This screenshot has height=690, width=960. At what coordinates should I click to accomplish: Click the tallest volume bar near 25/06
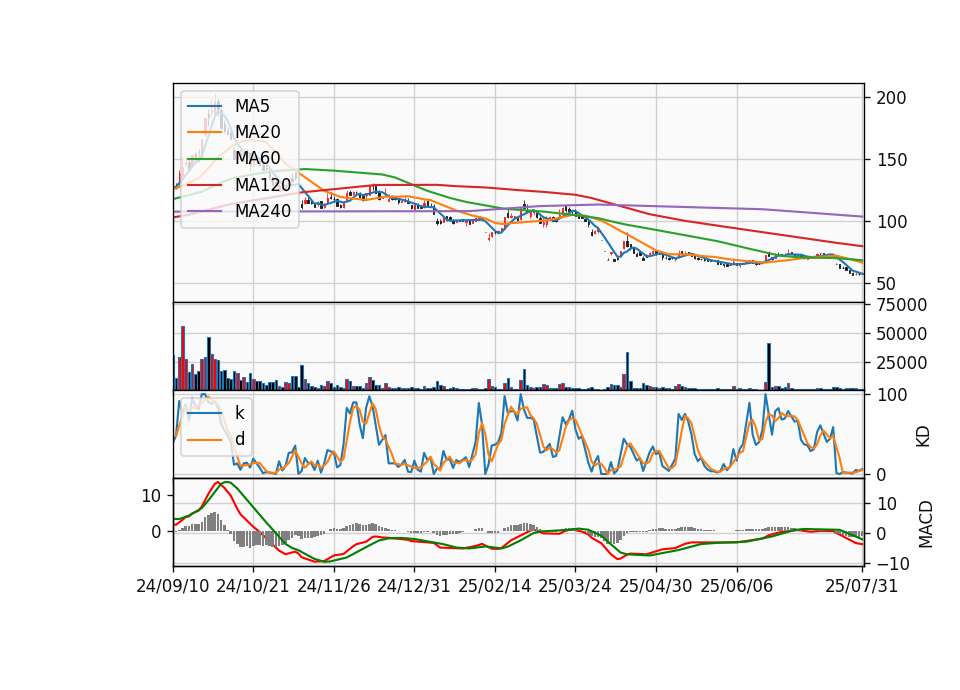769,367
